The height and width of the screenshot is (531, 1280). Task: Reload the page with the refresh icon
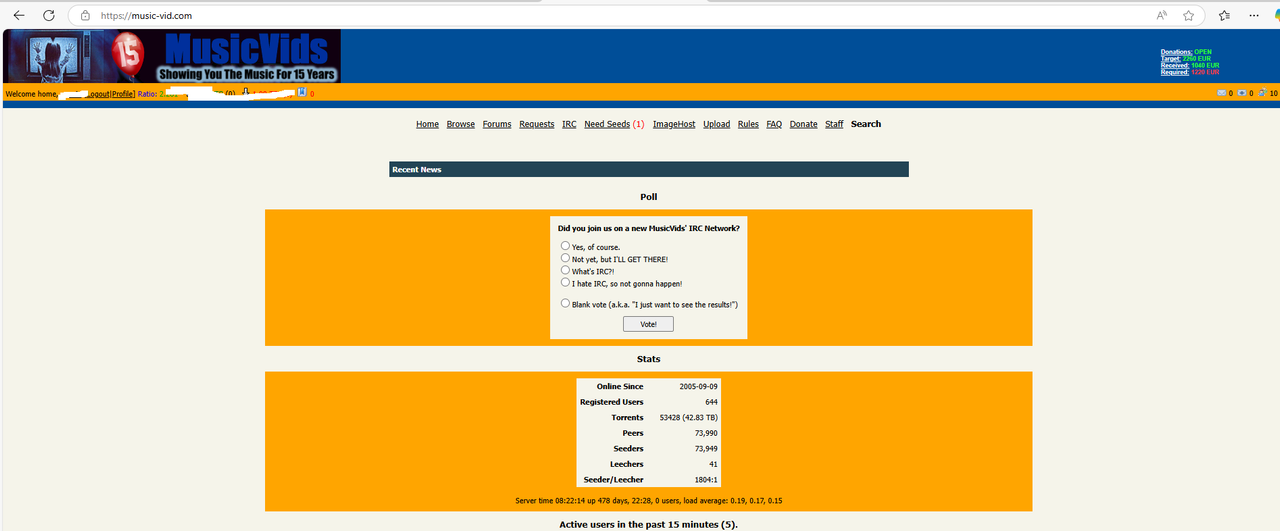48,15
